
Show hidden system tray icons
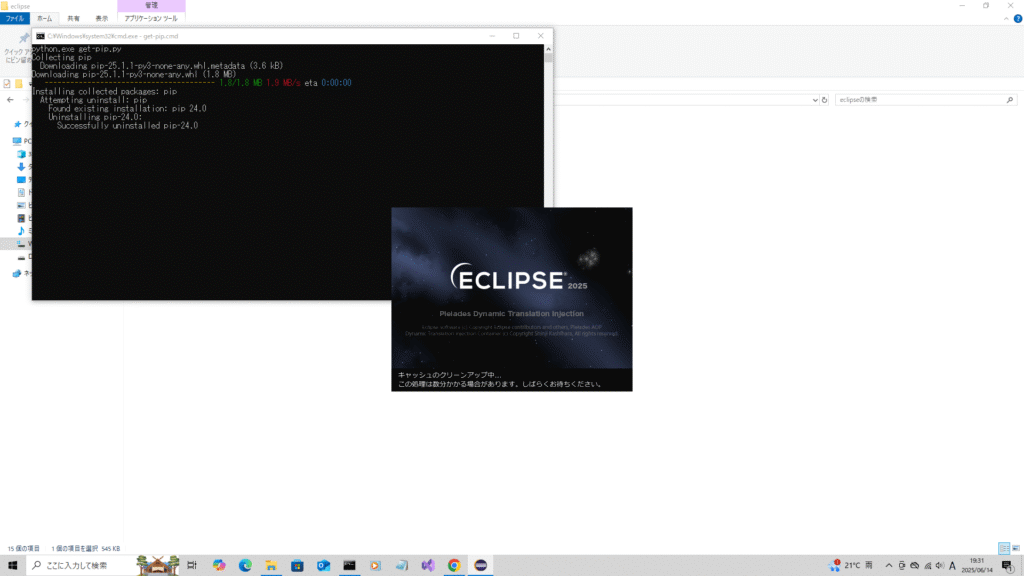coord(889,566)
